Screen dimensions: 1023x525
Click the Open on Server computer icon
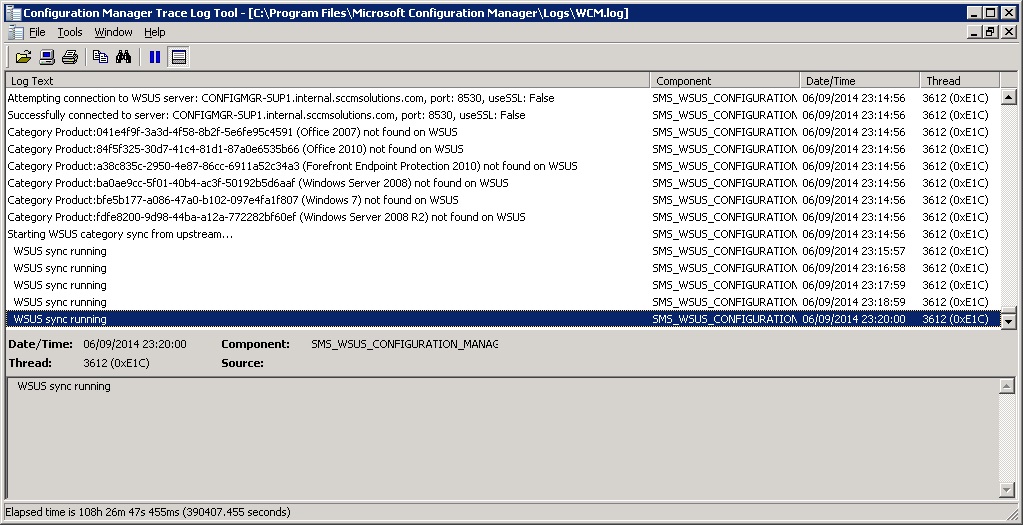coord(46,57)
